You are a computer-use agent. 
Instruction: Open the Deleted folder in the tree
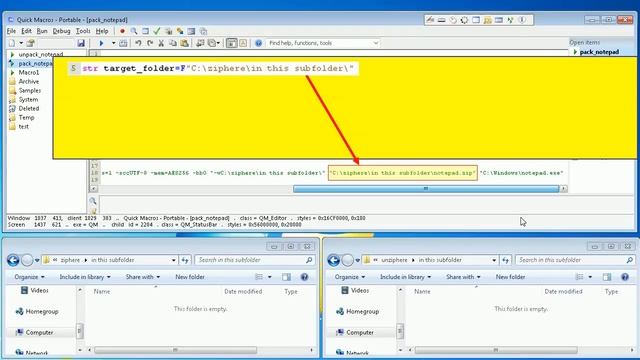(x=29, y=108)
